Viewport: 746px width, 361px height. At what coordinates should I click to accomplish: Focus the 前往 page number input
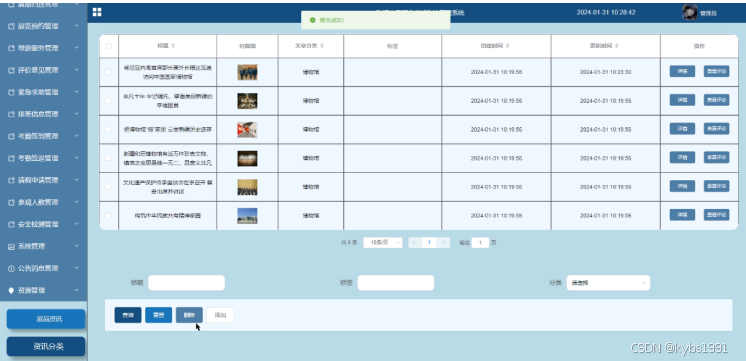coord(480,243)
